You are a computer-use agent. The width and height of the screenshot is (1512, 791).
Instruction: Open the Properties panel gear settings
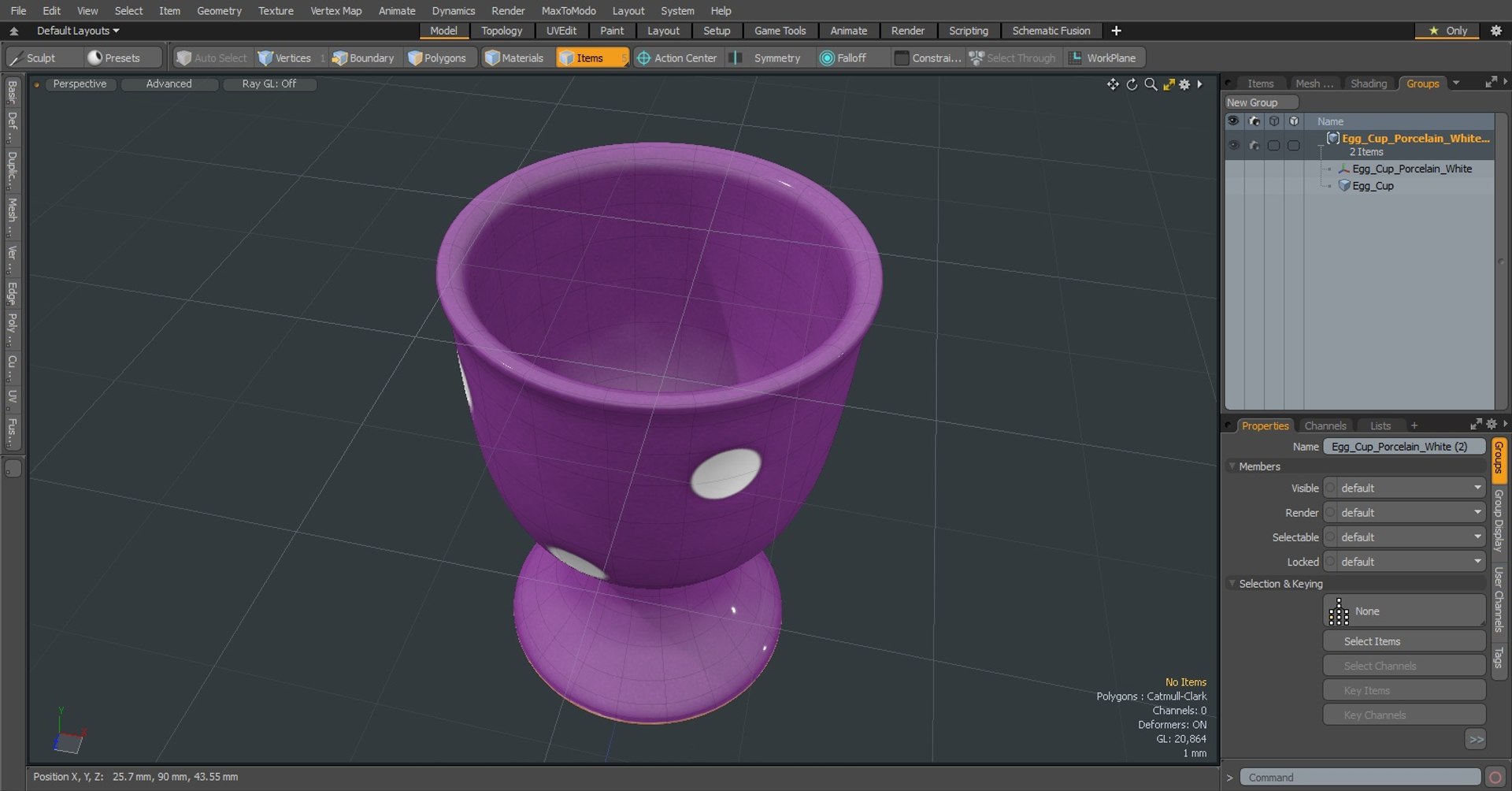coord(1491,424)
